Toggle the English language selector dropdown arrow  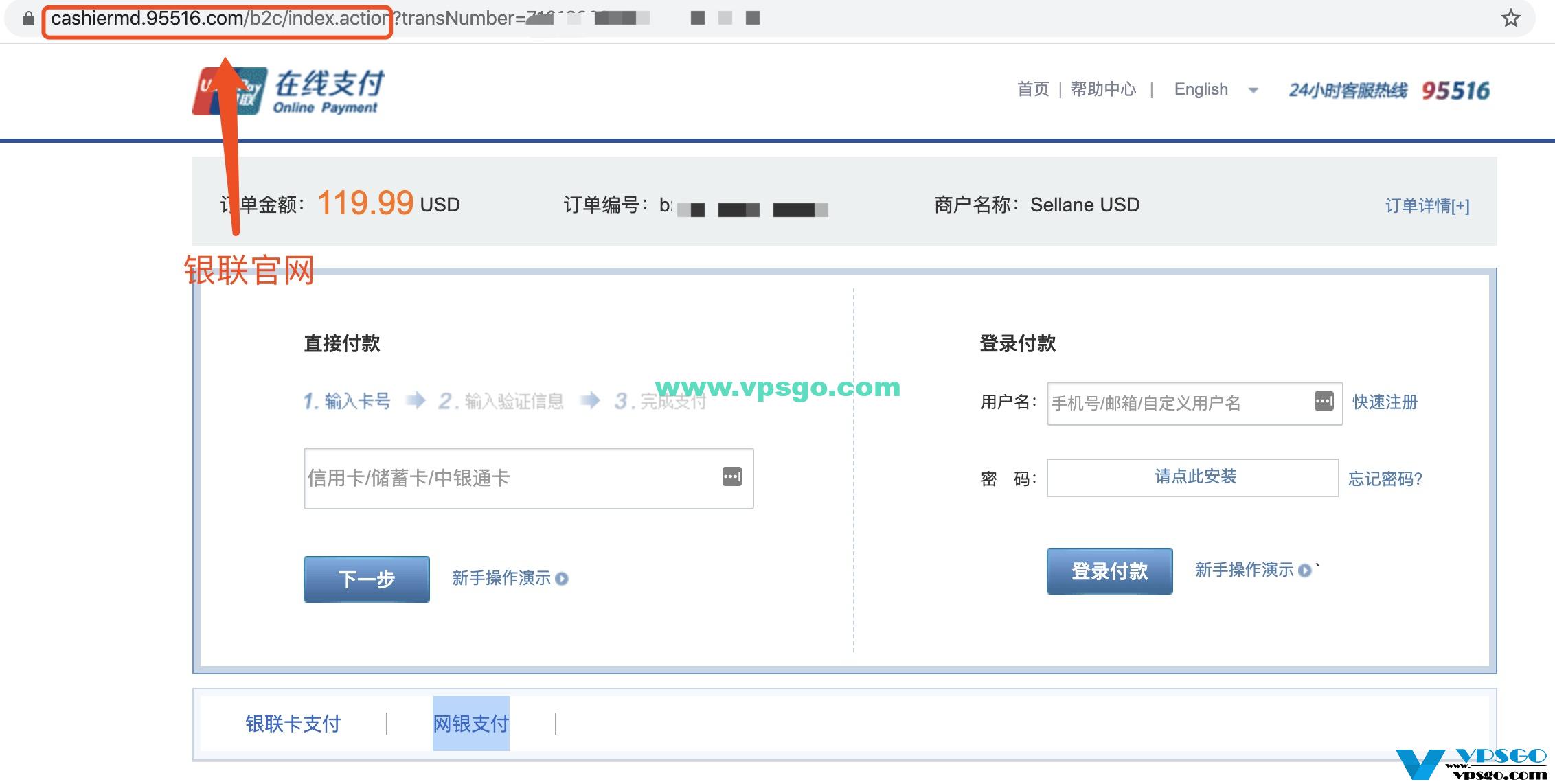1253,91
